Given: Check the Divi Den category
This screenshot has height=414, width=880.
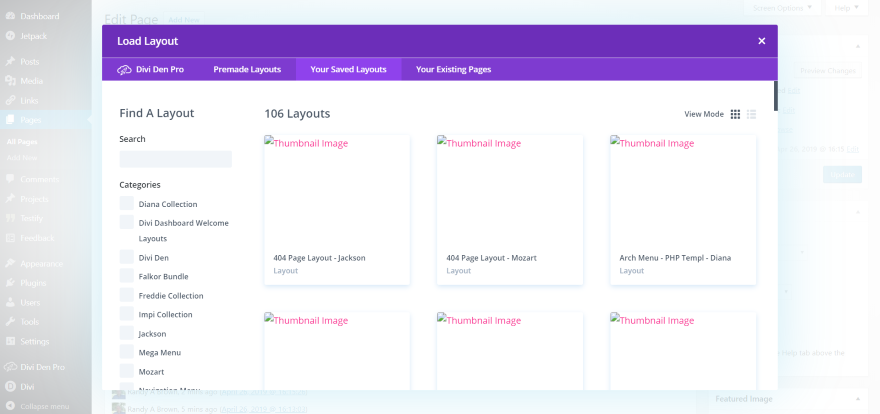Looking at the screenshot, I should pos(127,257).
